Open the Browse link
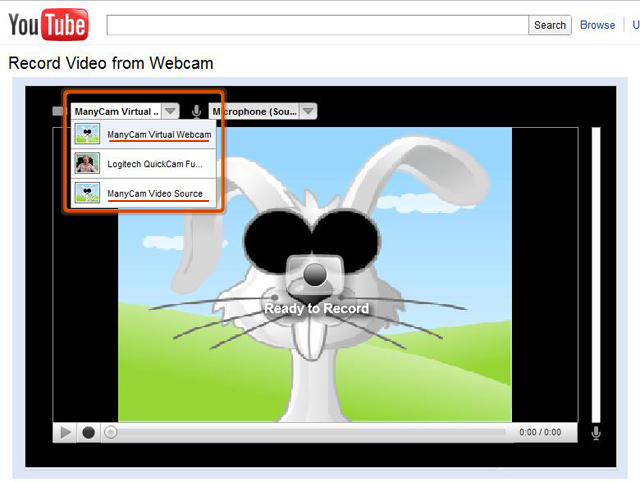Viewport: 640px width, 482px height. pos(597,25)
